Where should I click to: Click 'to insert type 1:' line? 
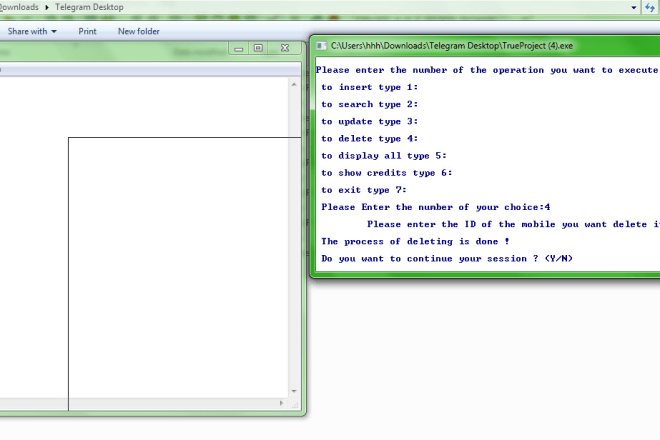pyautogui.click(x=370, y=87)
